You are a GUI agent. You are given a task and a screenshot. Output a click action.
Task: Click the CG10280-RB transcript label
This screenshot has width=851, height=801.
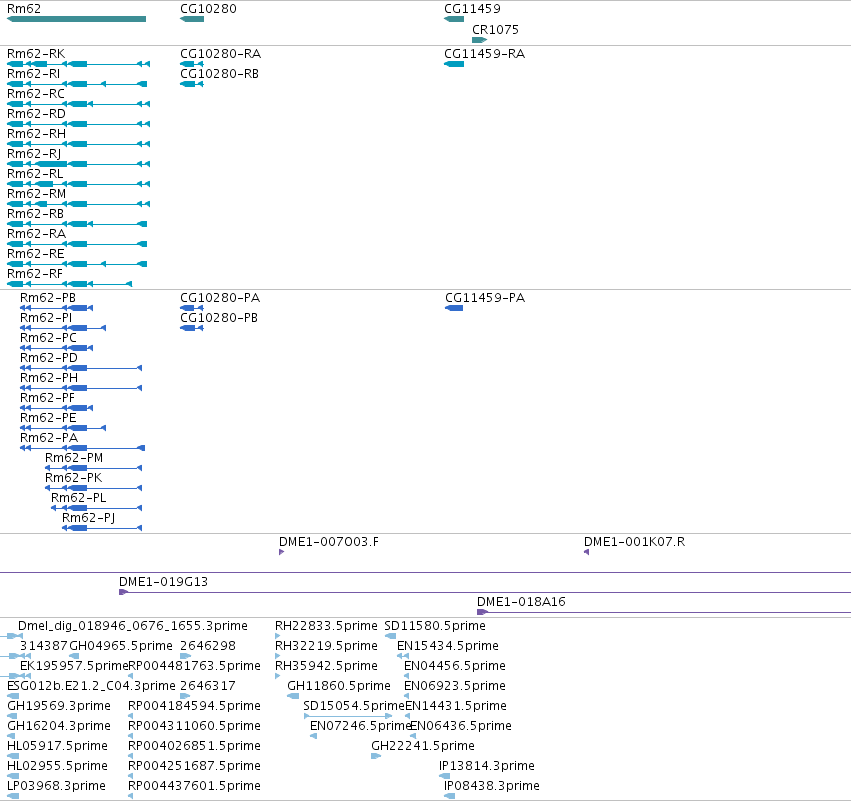coord(219,74)
